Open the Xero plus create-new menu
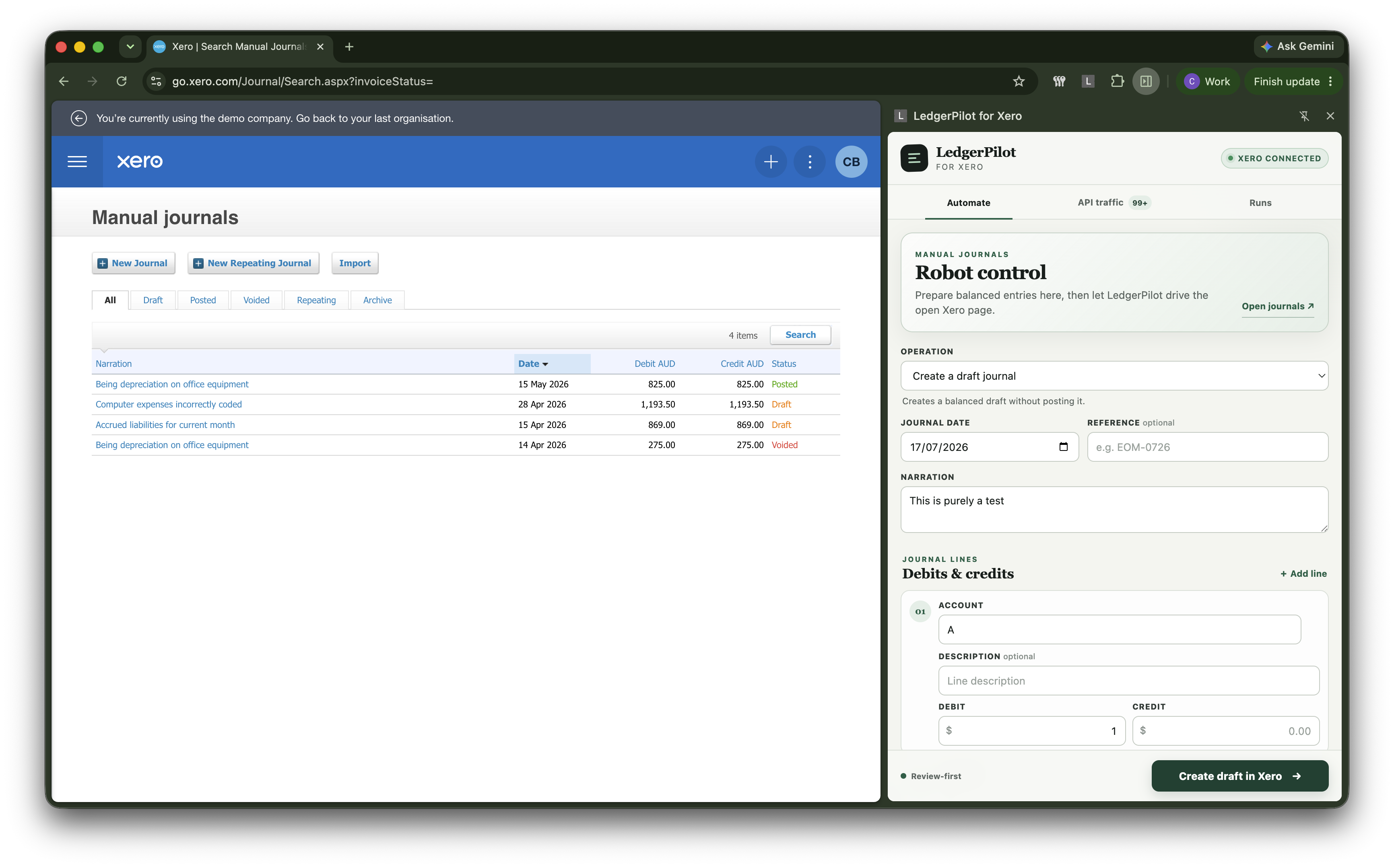This screenshot has width=1394, height=868. [x=771, y=162]
